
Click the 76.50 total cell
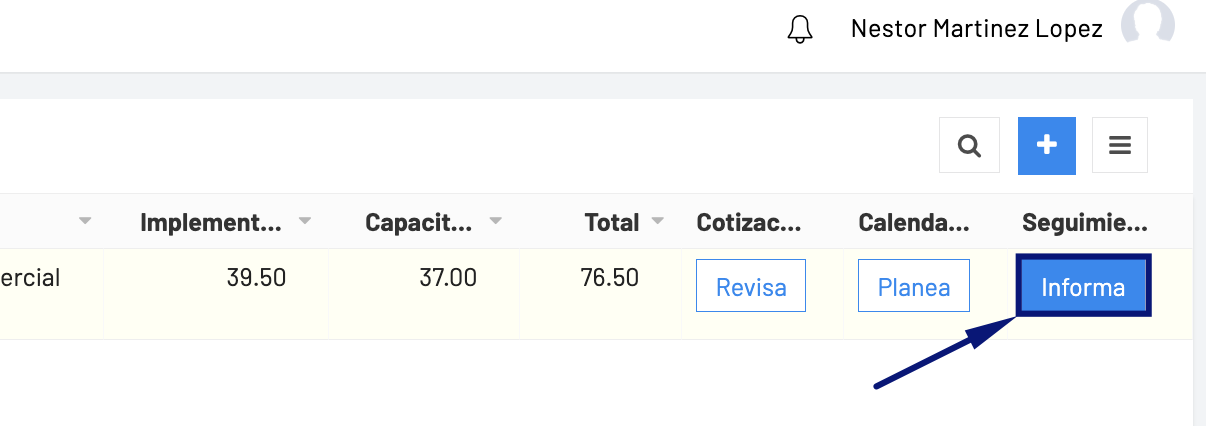(609, 278)
